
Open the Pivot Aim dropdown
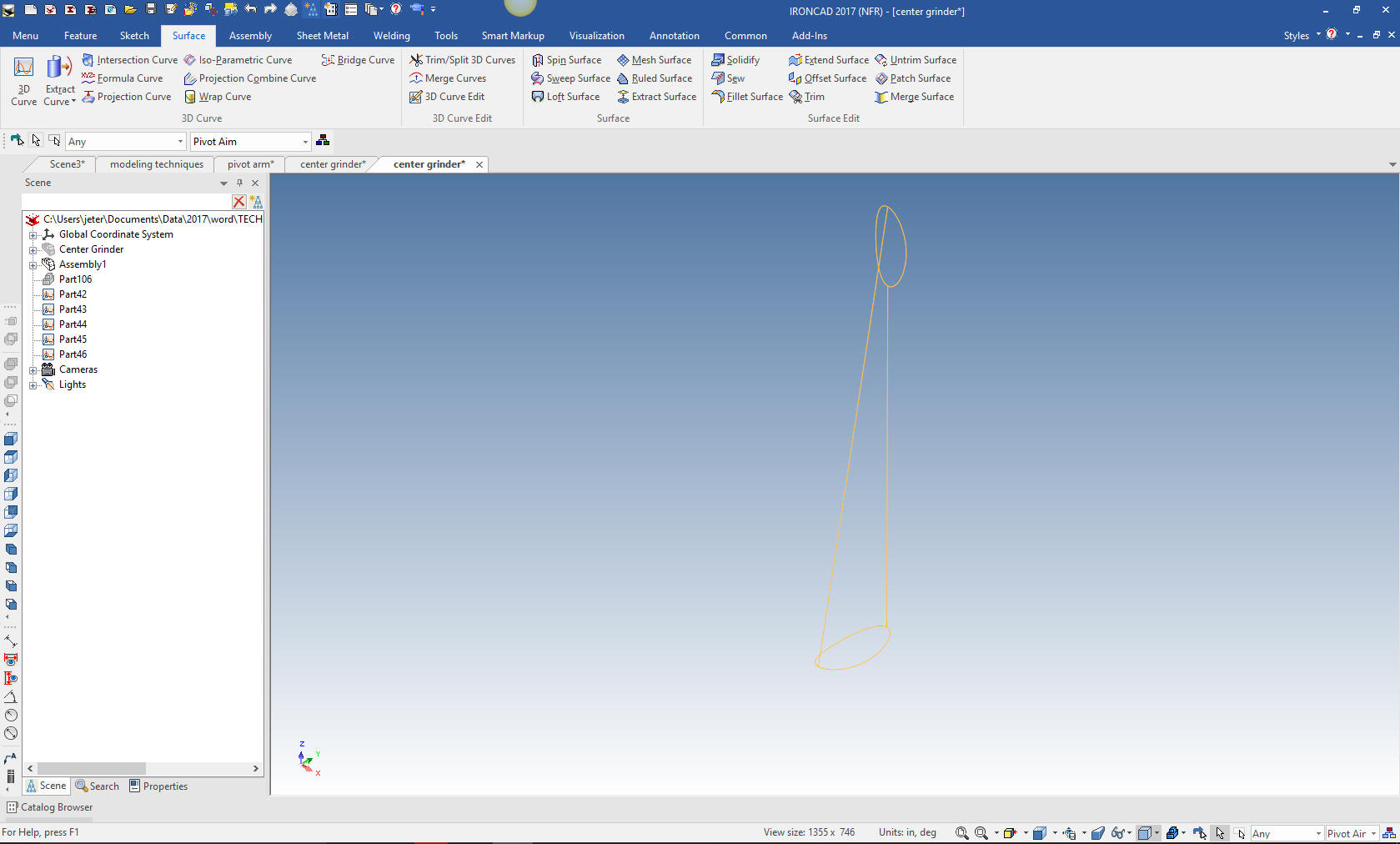[305, 142]
